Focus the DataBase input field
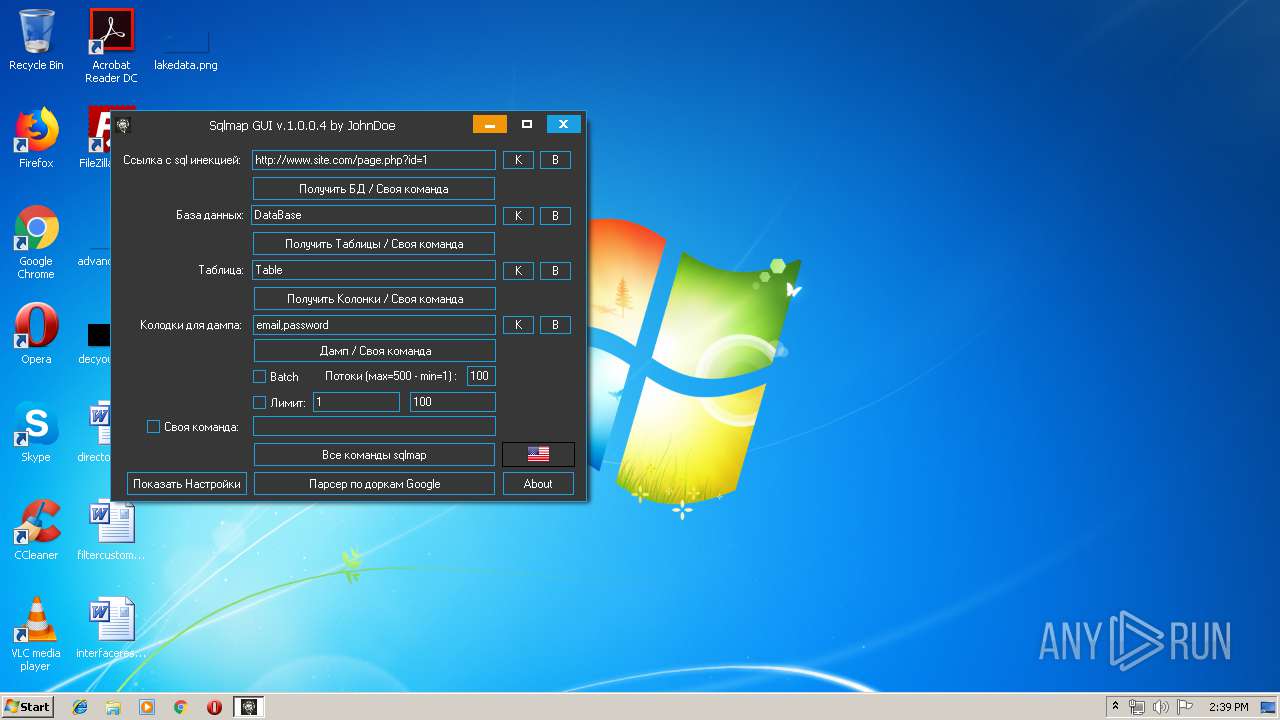1280x720 pixels. (x=374, y=215)
